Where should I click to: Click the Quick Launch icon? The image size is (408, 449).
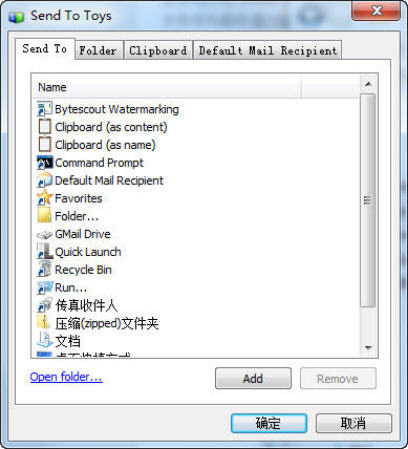pyautogui.click(x=44, y=252)
